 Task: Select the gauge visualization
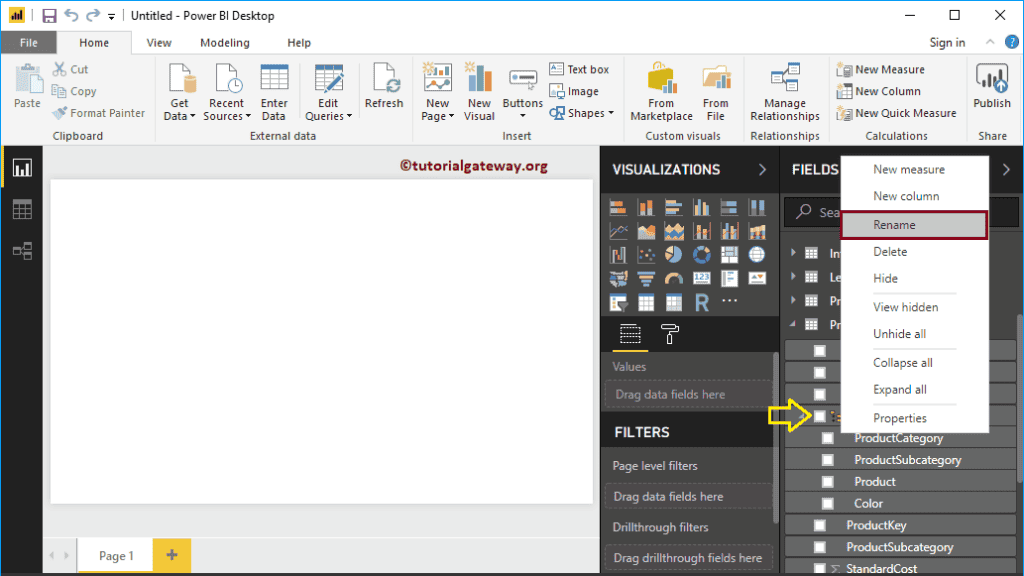click(673, 279)
